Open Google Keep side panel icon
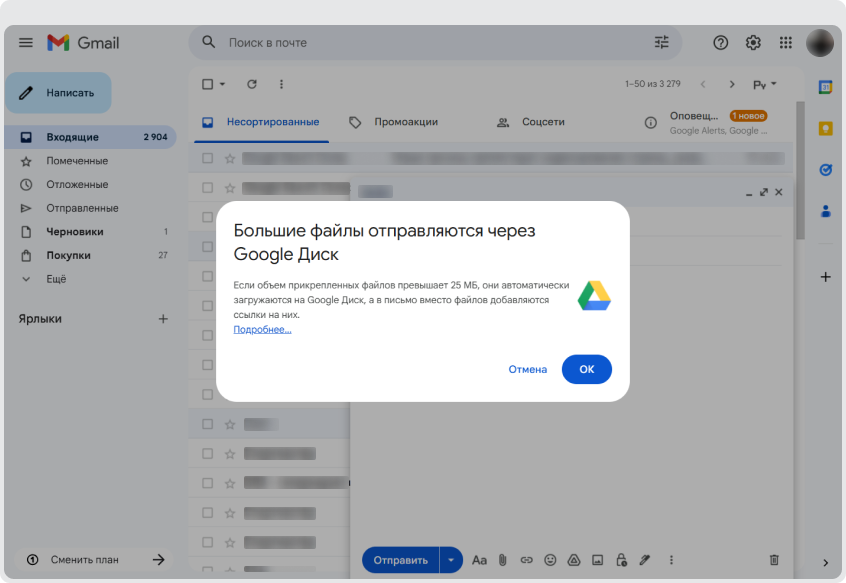The image size is (846, 583). 825,128
